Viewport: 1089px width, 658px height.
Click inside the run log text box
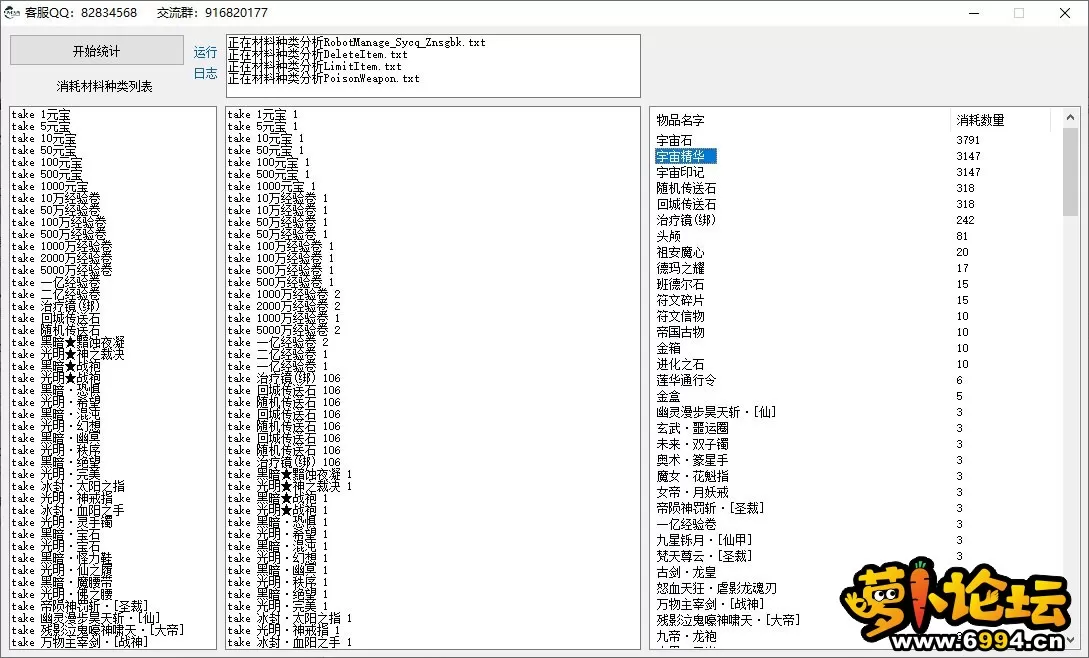point(433,66)
